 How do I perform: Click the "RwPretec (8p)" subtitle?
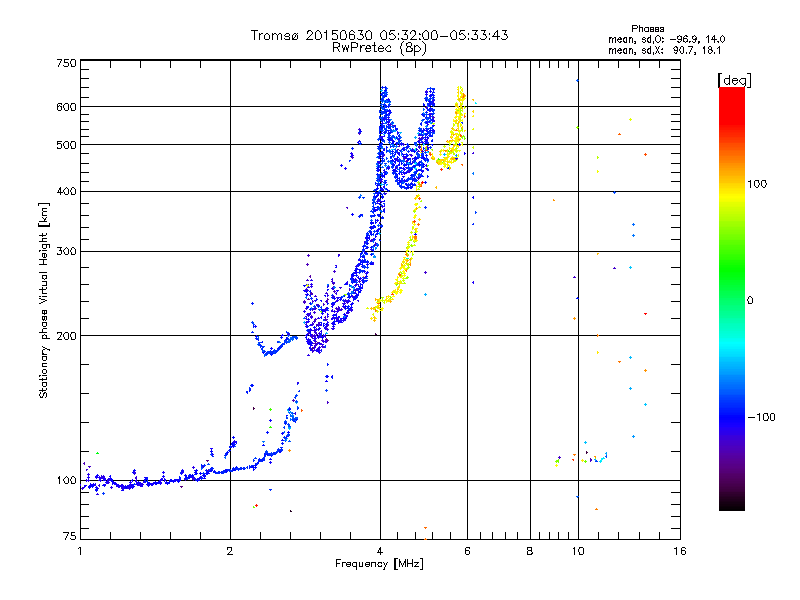(x=379, y=48)
